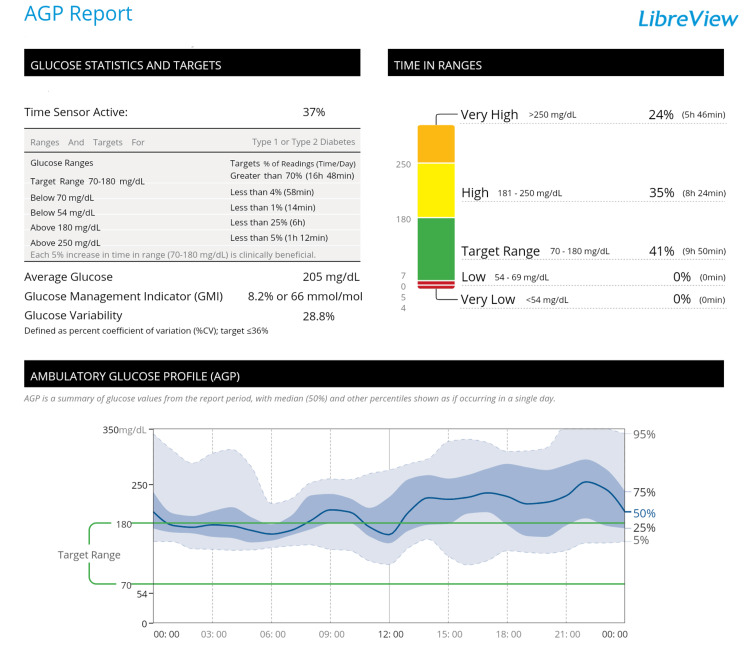Click the LibreView logo
Image resolution: width=750 pixels, height=645 pixels.
pos(688,19)
